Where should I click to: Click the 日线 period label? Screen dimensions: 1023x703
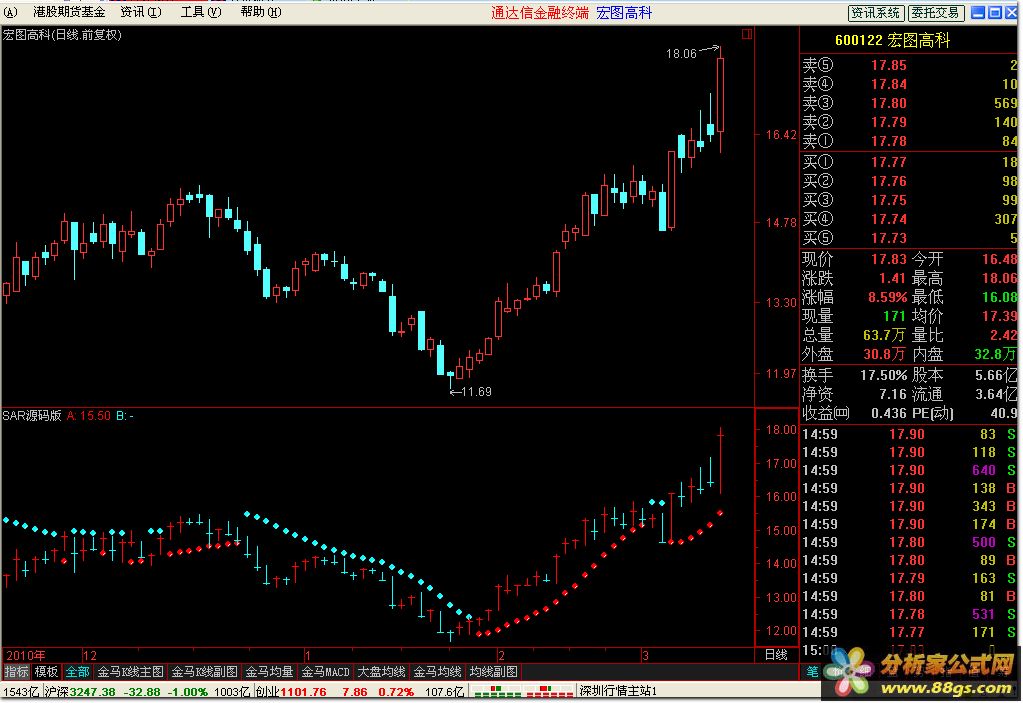(776, 655)
